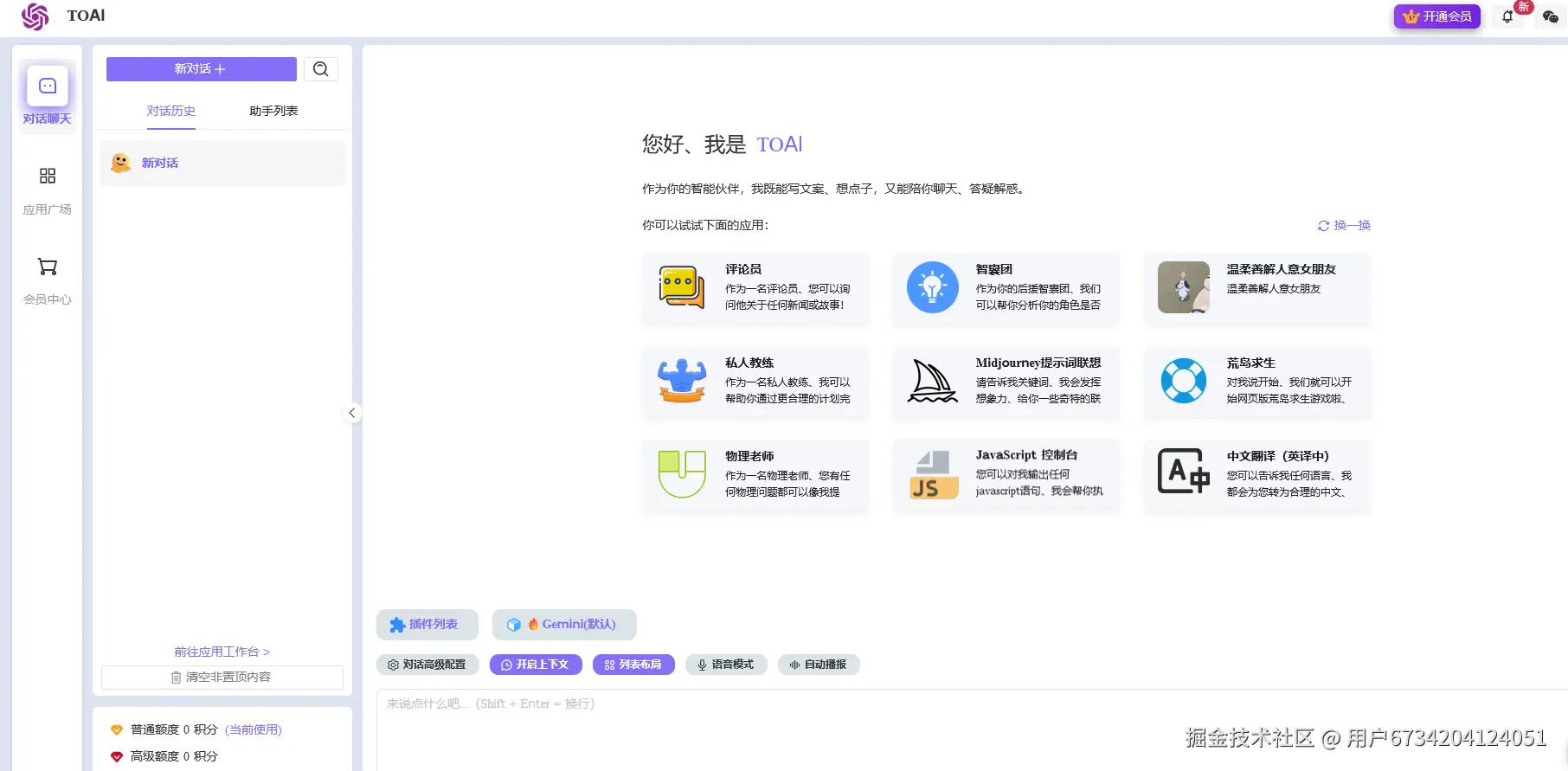Click the 高级额度 0 积分 text
The image size is (1568, 771).
tap(174, 757)
